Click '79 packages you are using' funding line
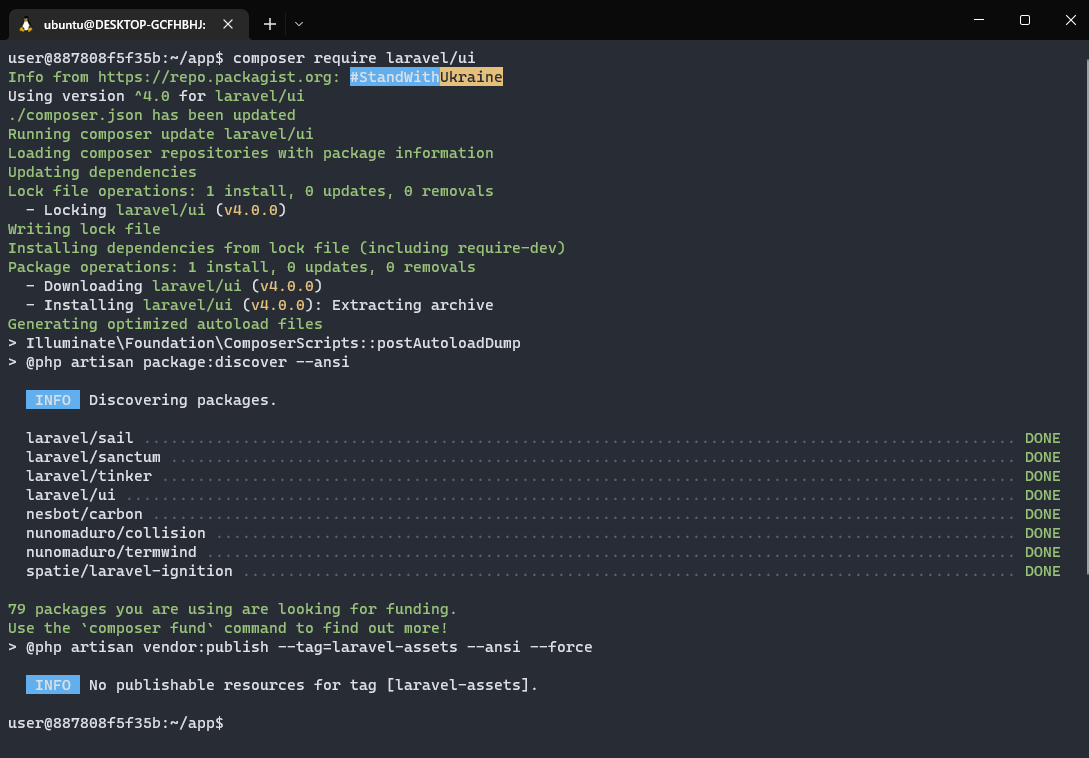This screenshot has width=1089, height=758. [233, 609]
